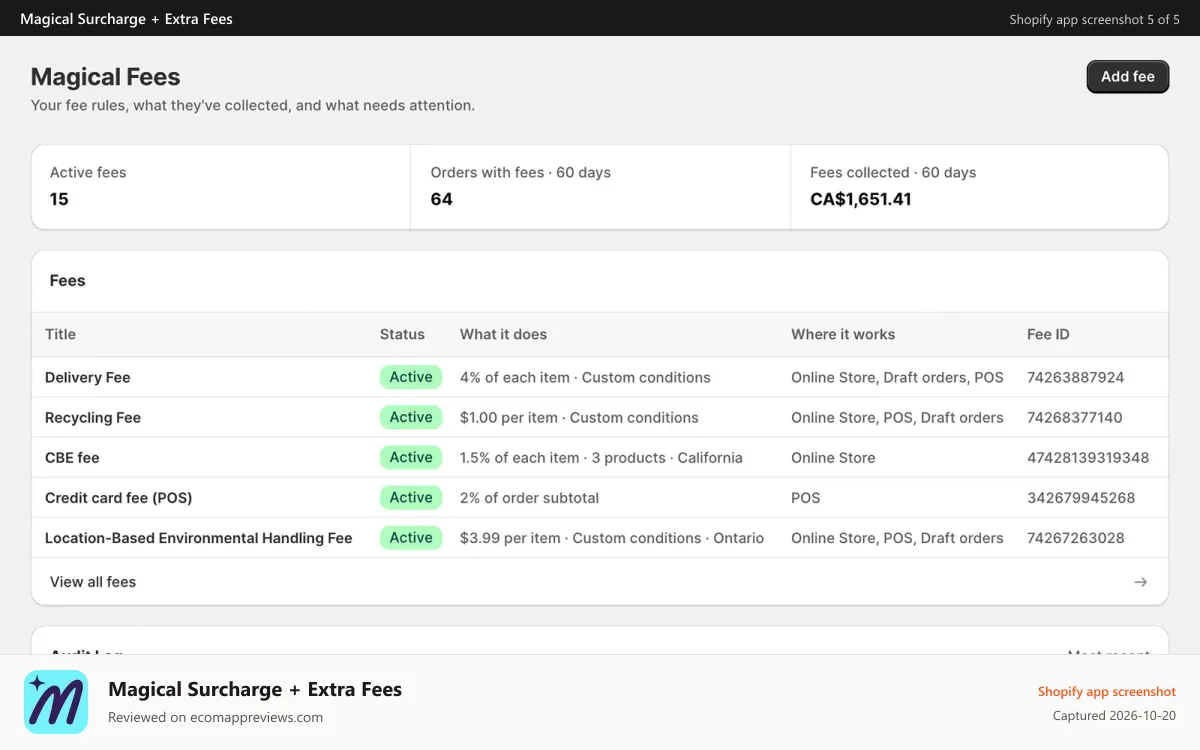
Task: Click 'Orders with fees · 60 days' label
Action: tap(520, 173)
